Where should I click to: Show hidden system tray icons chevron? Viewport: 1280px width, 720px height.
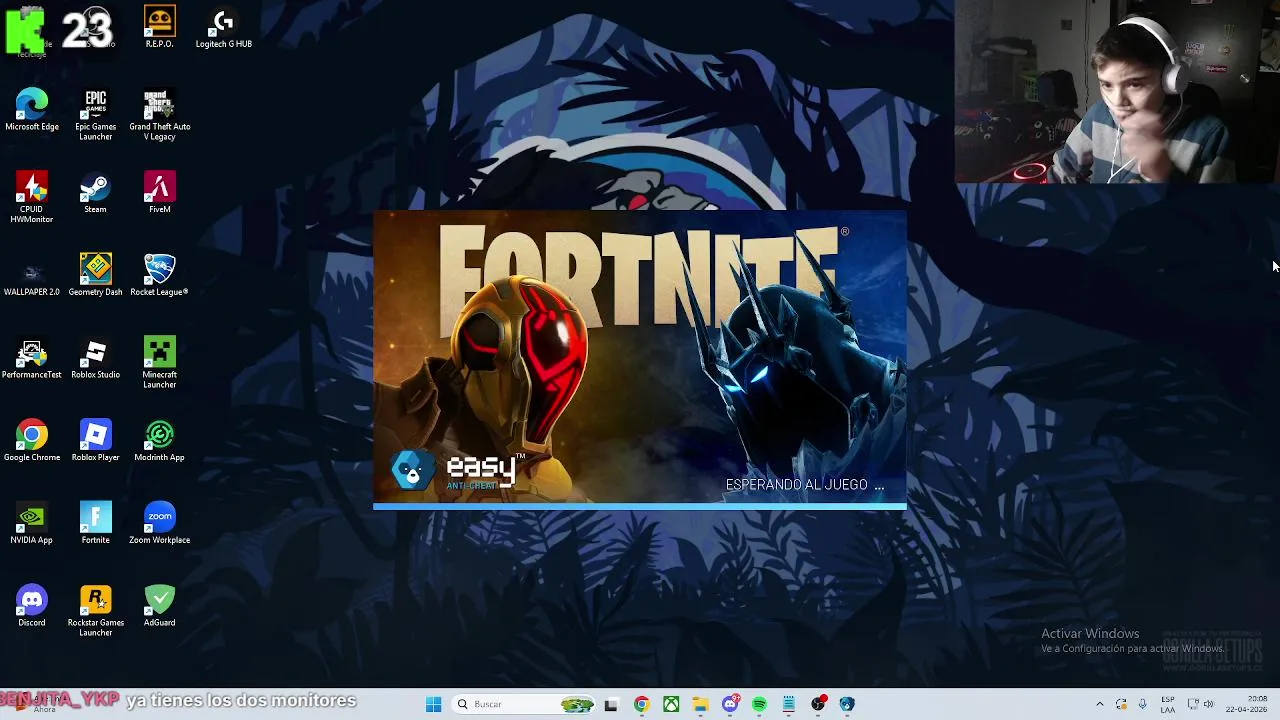(x=1100, y=704)
